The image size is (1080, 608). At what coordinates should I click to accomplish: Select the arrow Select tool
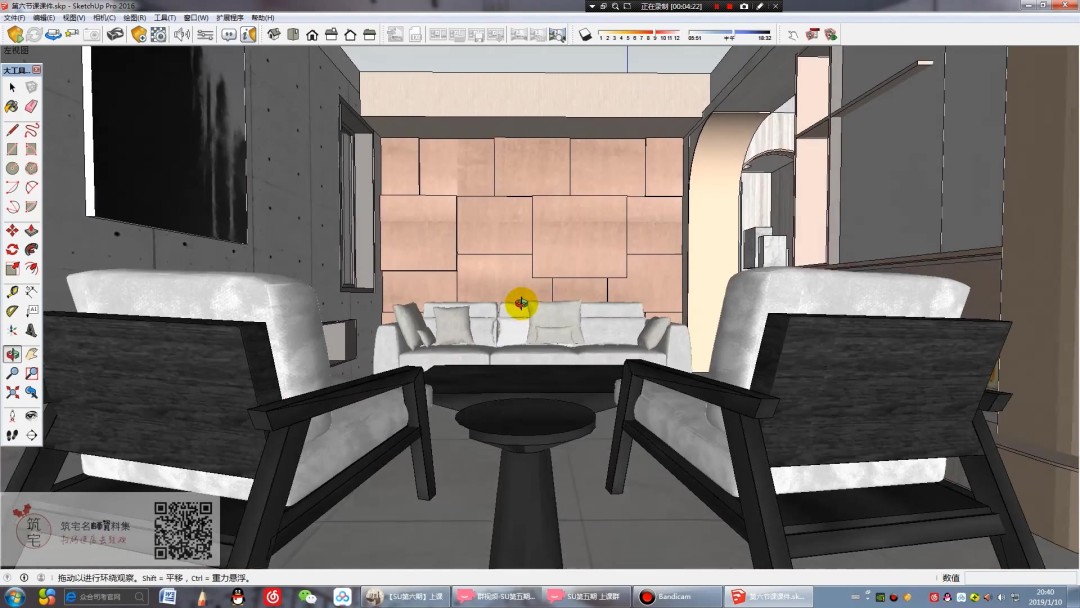point(12,87)
